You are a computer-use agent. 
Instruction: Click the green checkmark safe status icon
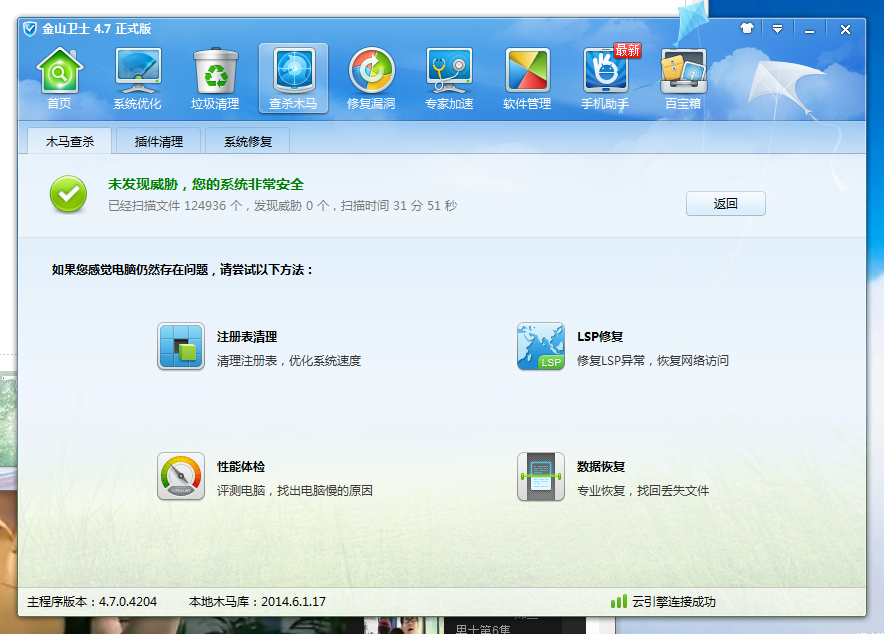68,194
